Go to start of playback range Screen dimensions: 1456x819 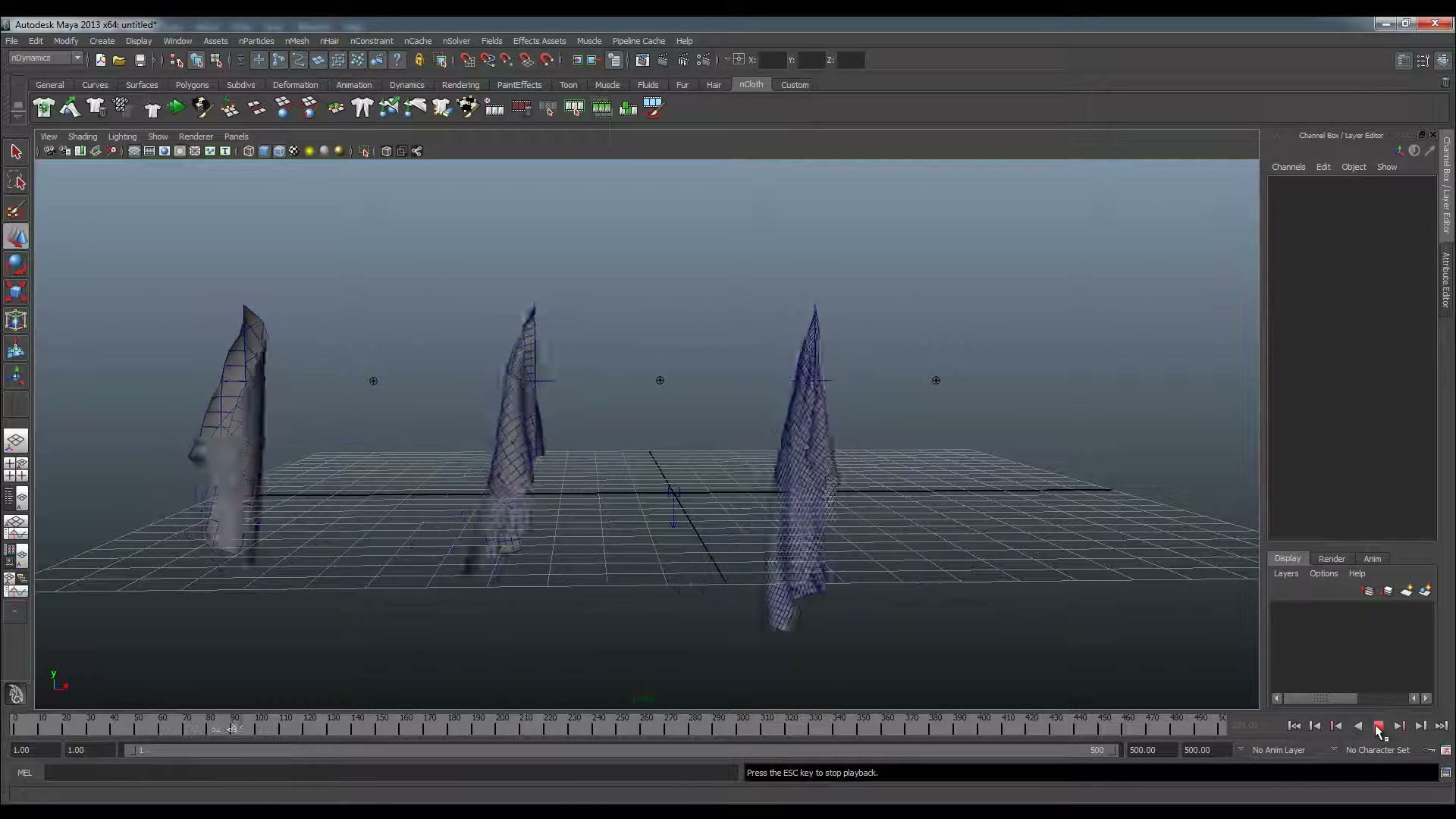[x=1294, y=726]
